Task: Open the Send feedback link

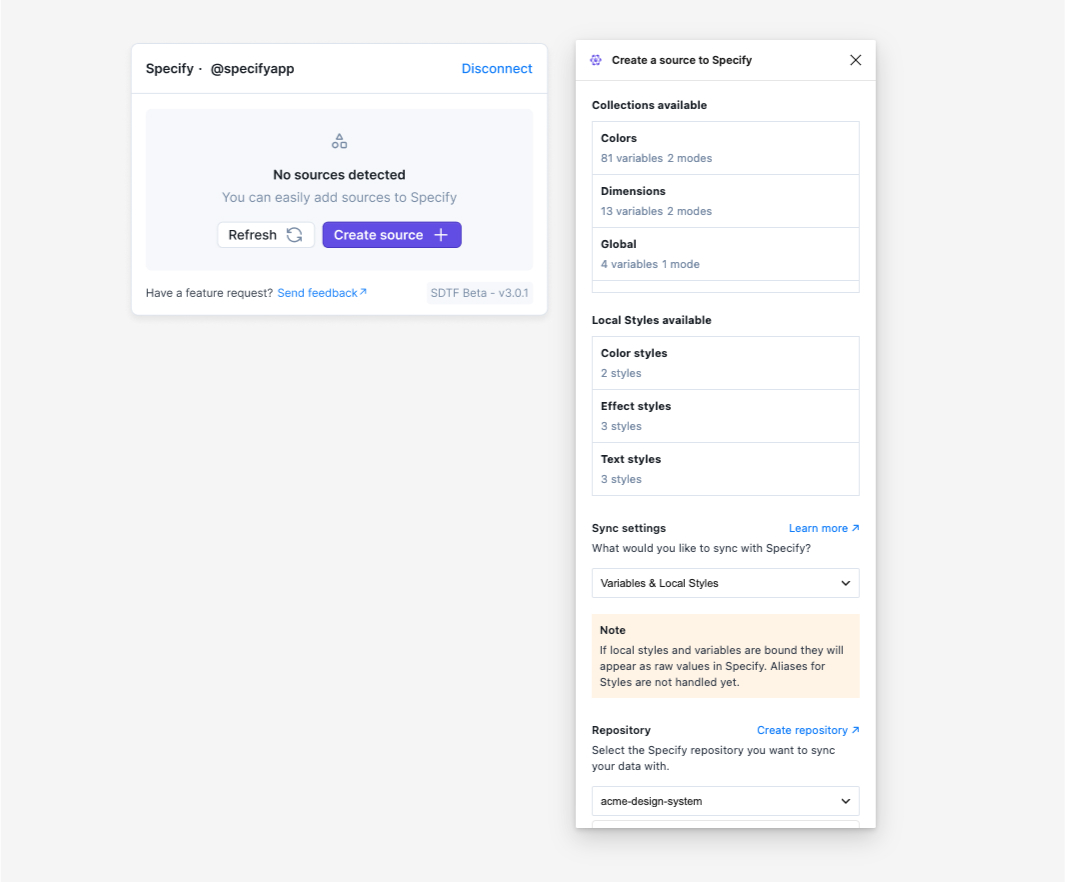Action: click(x=317, y=293)
